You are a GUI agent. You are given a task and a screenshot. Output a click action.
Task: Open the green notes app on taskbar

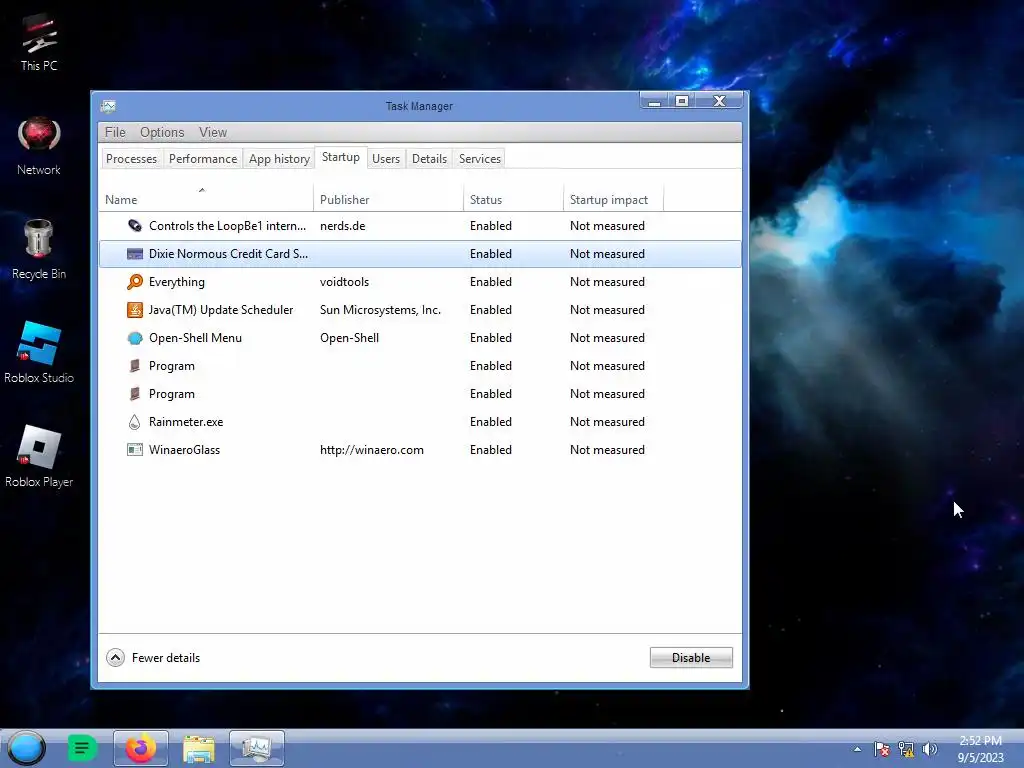click(82, 748)
